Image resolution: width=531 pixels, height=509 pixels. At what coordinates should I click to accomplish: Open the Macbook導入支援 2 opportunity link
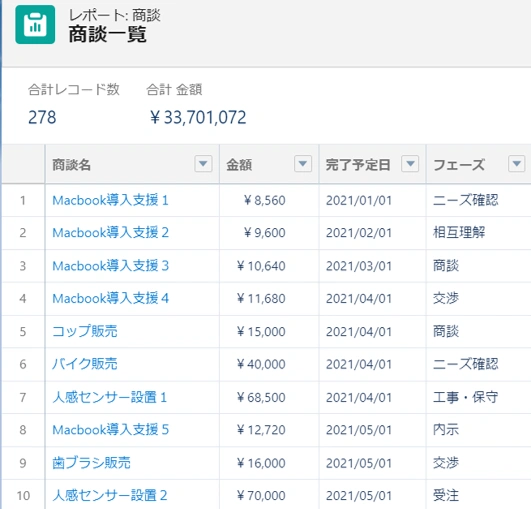pos(110,233)
